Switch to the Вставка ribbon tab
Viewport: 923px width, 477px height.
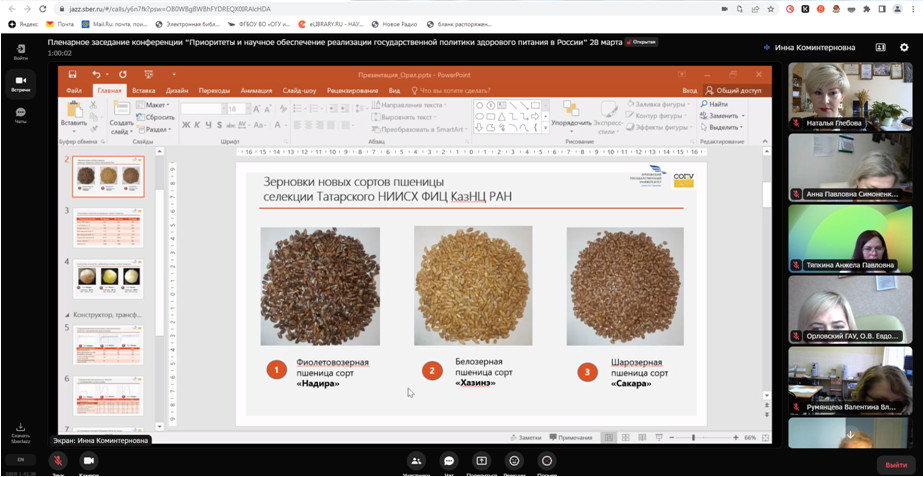click(x=143, y=90)
